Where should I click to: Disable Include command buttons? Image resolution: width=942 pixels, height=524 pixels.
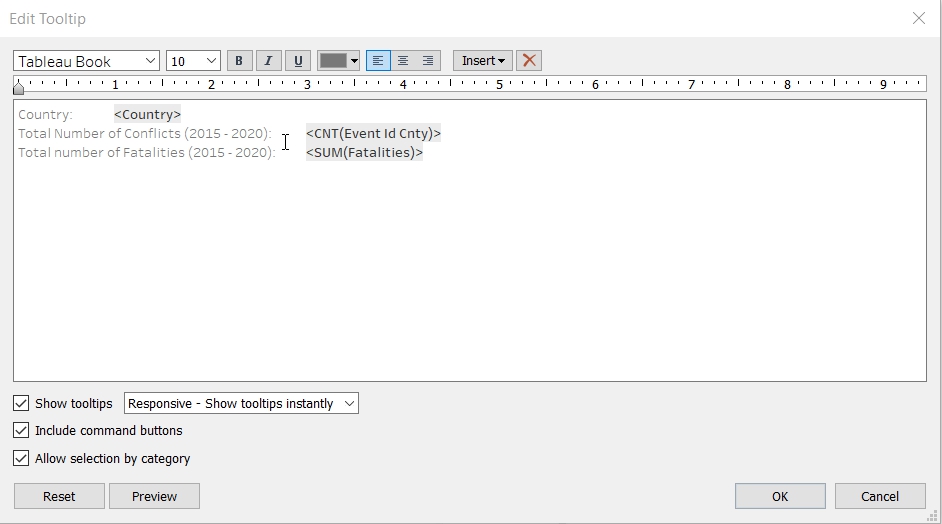(x=21, y=430)
